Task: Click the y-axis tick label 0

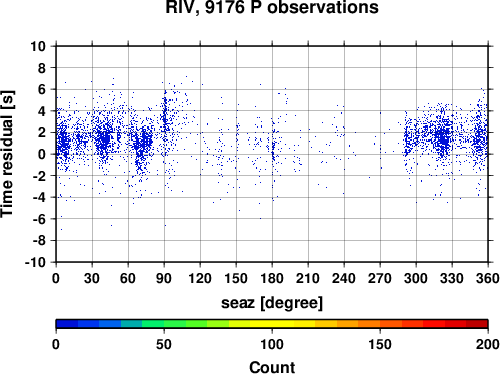Action: 42,154
